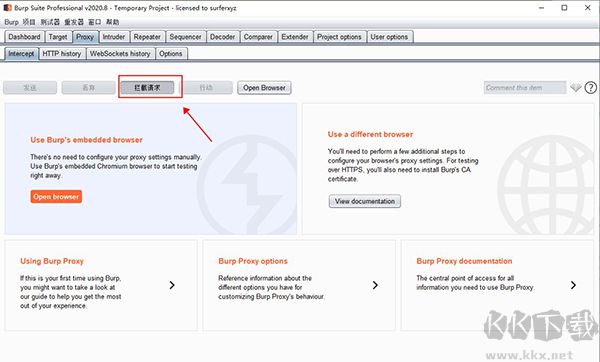Open the Decoder tab
Image resolution: width=600 pixels, height=362 pixels.
click(x=223, y=37)
